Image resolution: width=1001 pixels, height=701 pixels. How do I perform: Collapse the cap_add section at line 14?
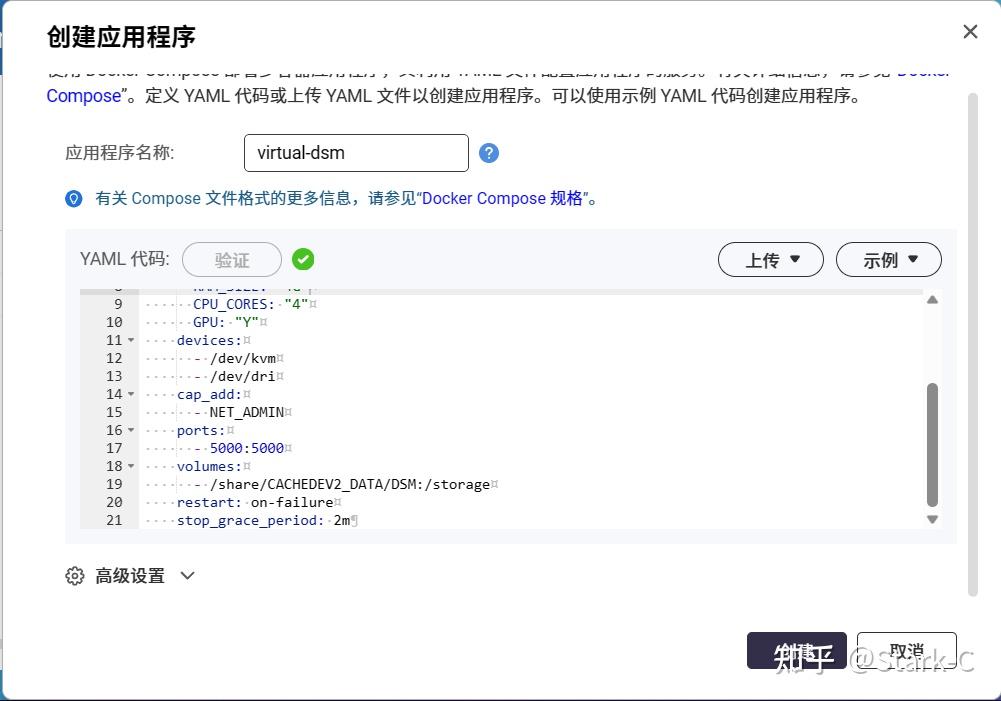[130, 394]
